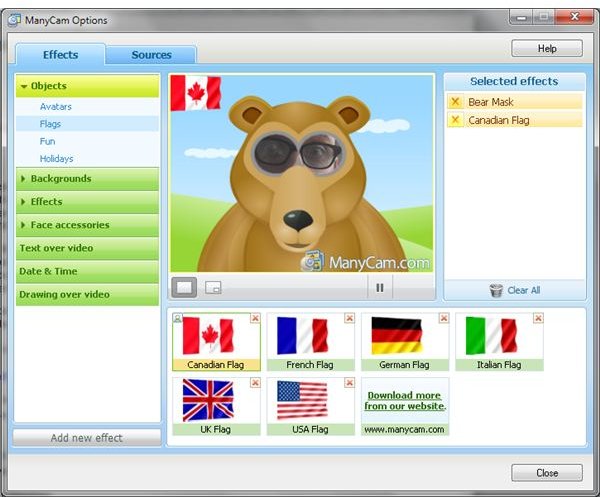Switch to picture-in-picture view mode
The image size is (600, 497).
click(213, 287)
